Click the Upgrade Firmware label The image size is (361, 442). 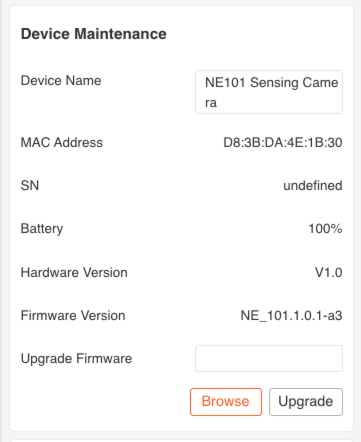point(76,359)
